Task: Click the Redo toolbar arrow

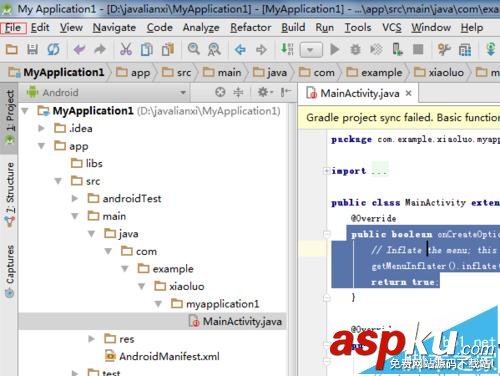Action: pos(100,50)
